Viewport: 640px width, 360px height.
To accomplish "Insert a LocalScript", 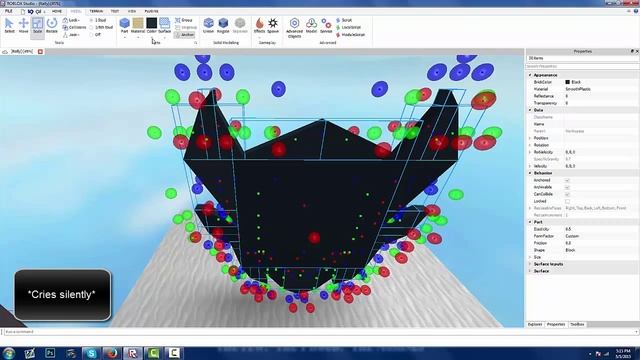I will point(349,27).
